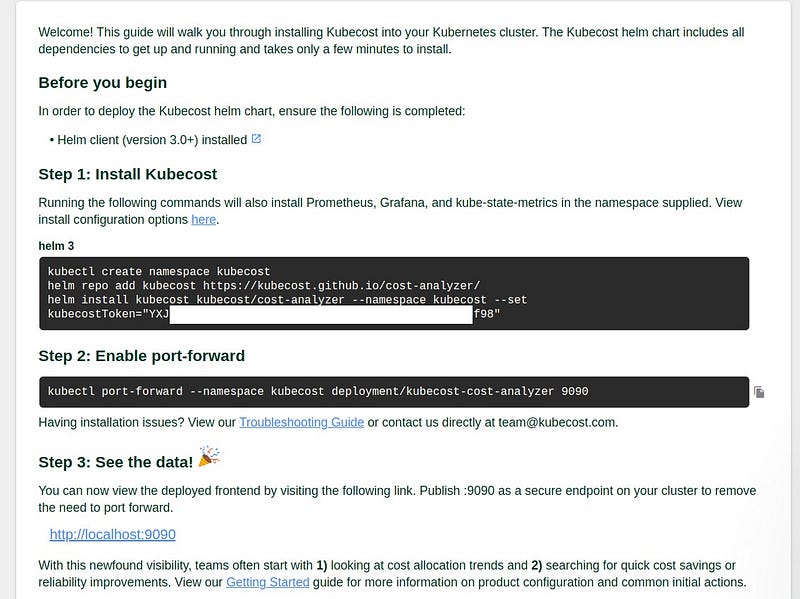The width and height of the screenshot is (800, 599).
Task: Click the 'helm install kubecost' command line
Action: (287, 300)
